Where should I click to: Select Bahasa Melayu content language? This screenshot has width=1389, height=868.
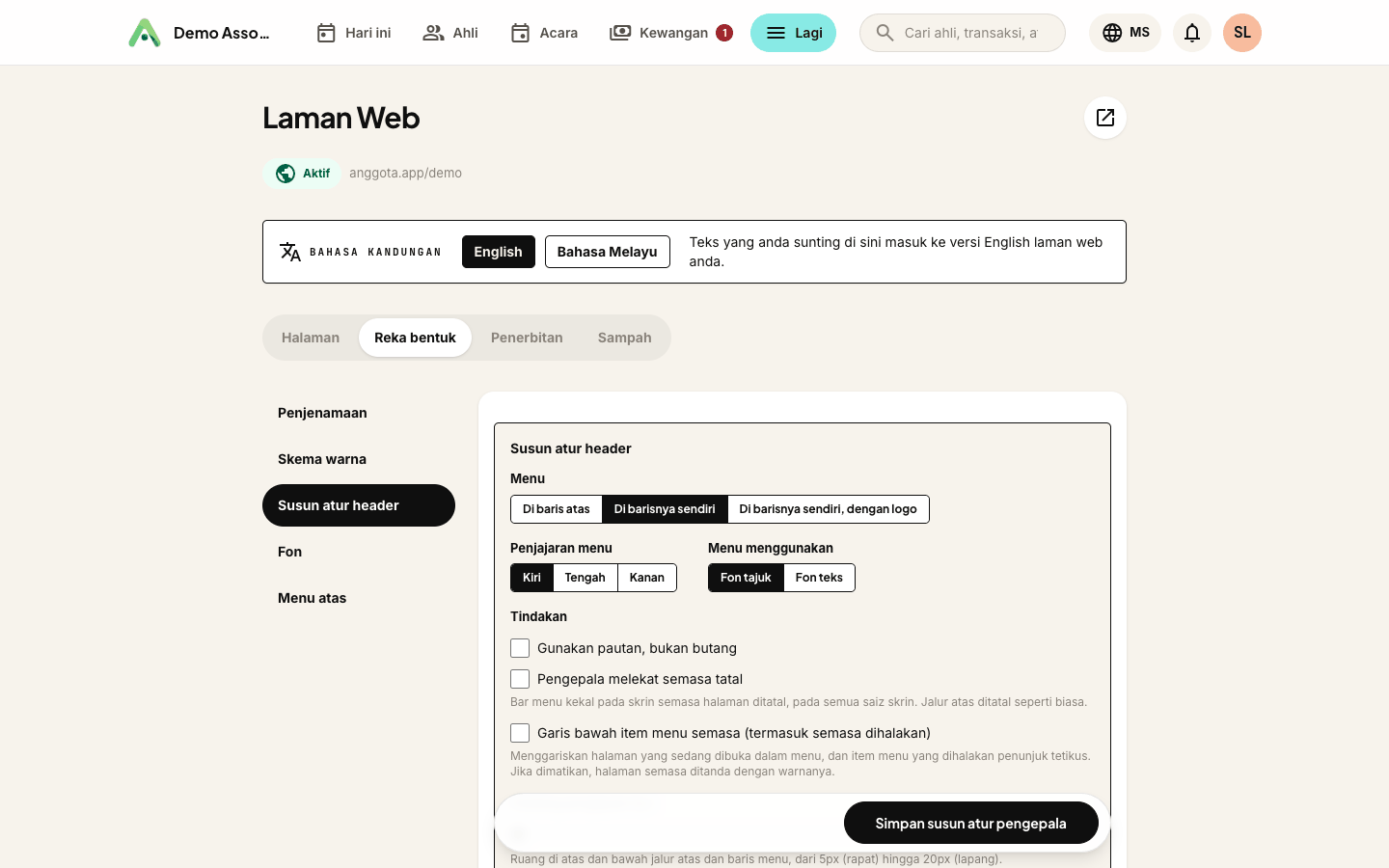[608, 252]
